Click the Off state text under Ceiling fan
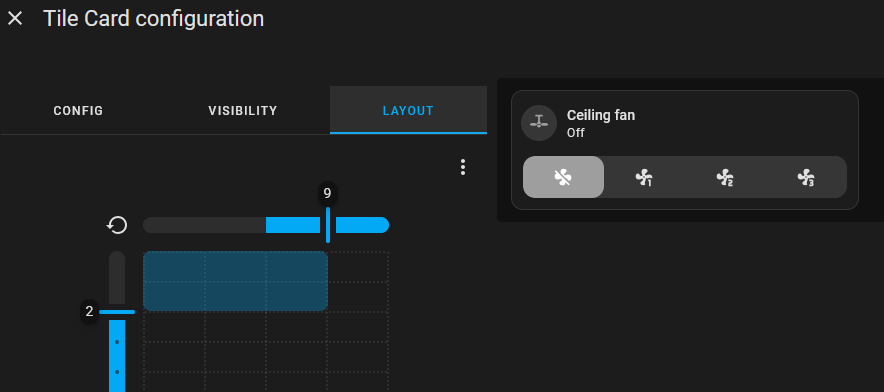 (x=576, y=133)
